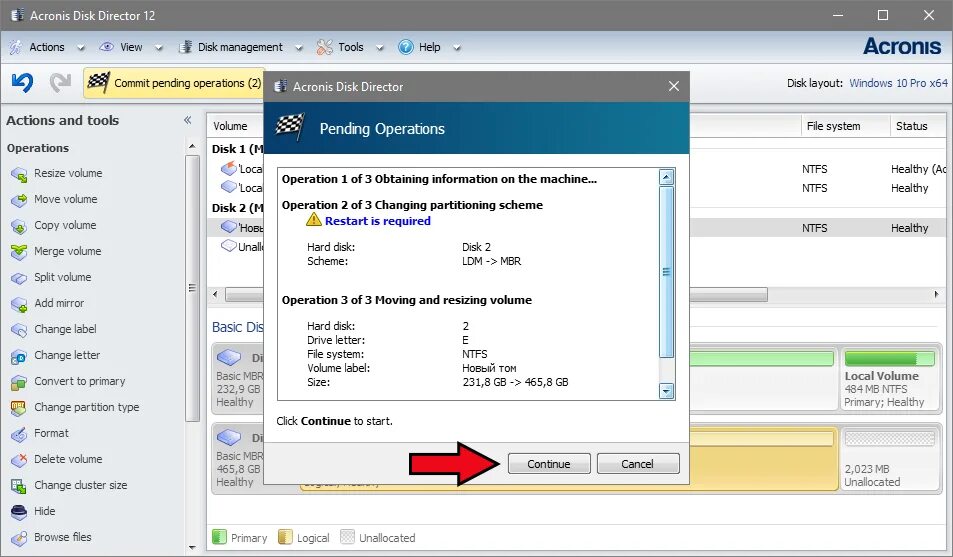Click the operations list scroll-up arrow
The image size is (953, 557).
(x=666, y=178)
